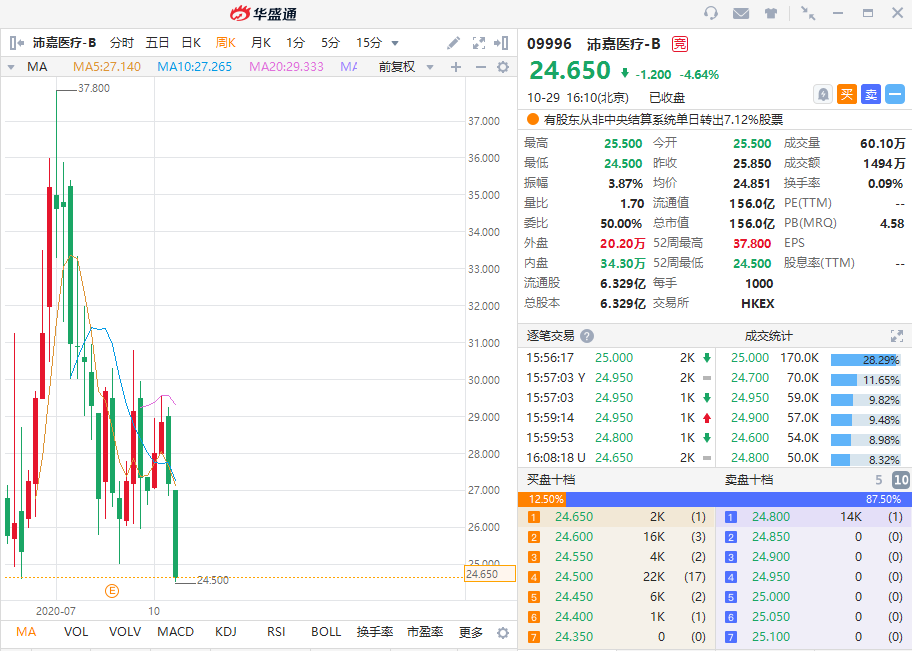Select ask level 5 price 25.000
The width and height of the screenshot is (912, 651).
pos(771,596)
